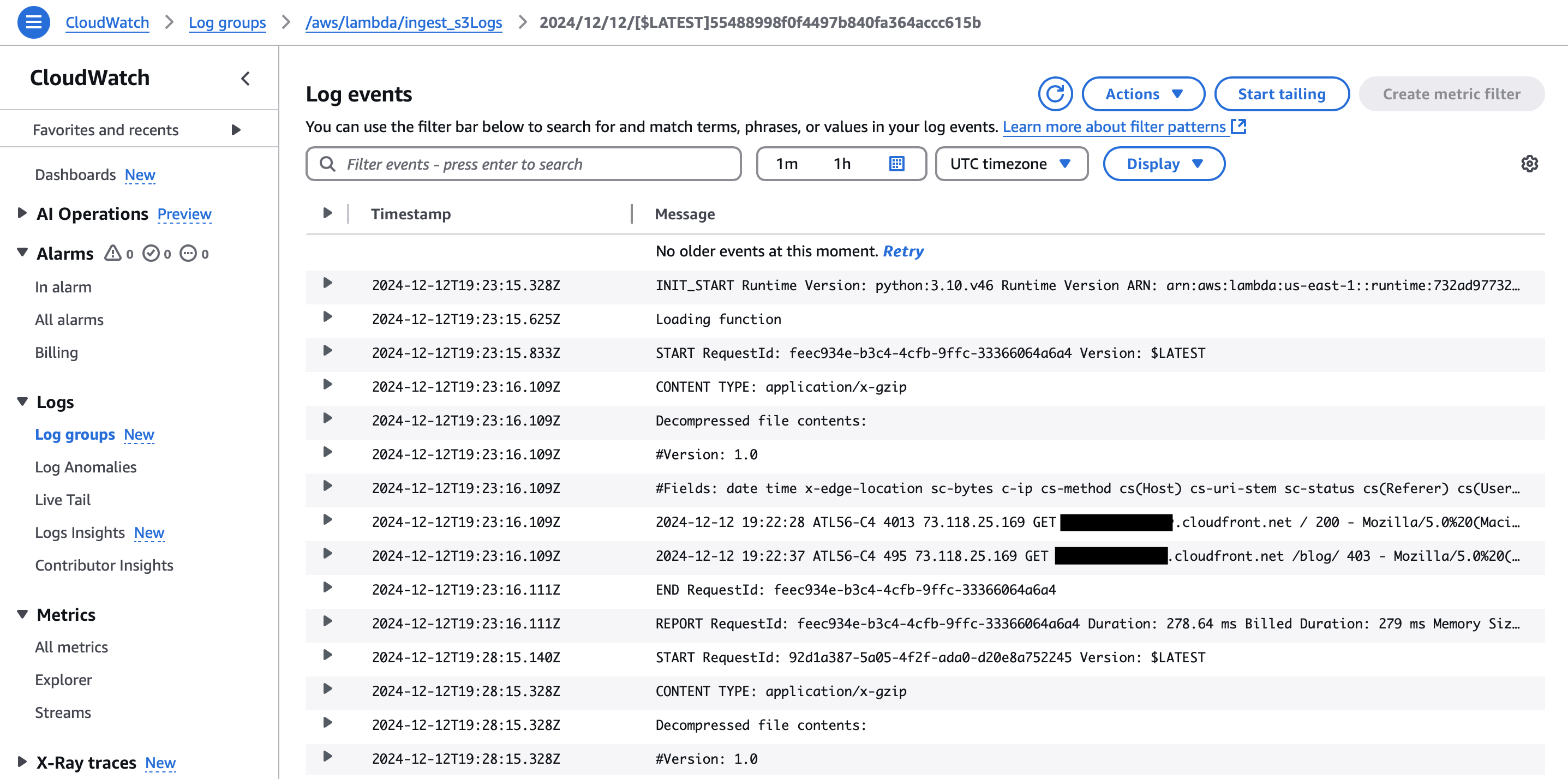Open log events settings gear

1529,164
